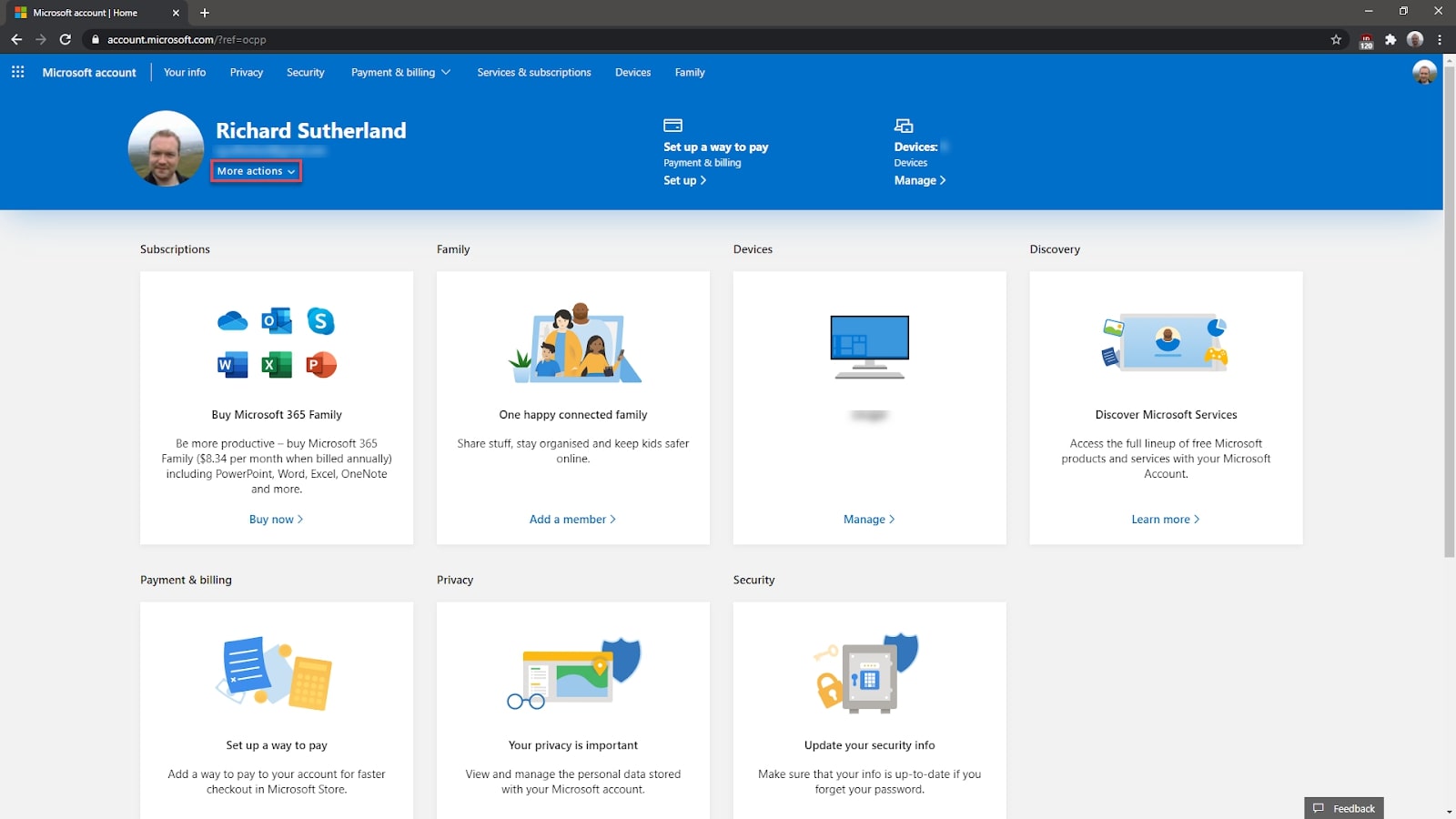Image resolution: width=1456 pixels, height=819 pixels.
Task: Click the privacy shield illustration
Action: [574, 672]
